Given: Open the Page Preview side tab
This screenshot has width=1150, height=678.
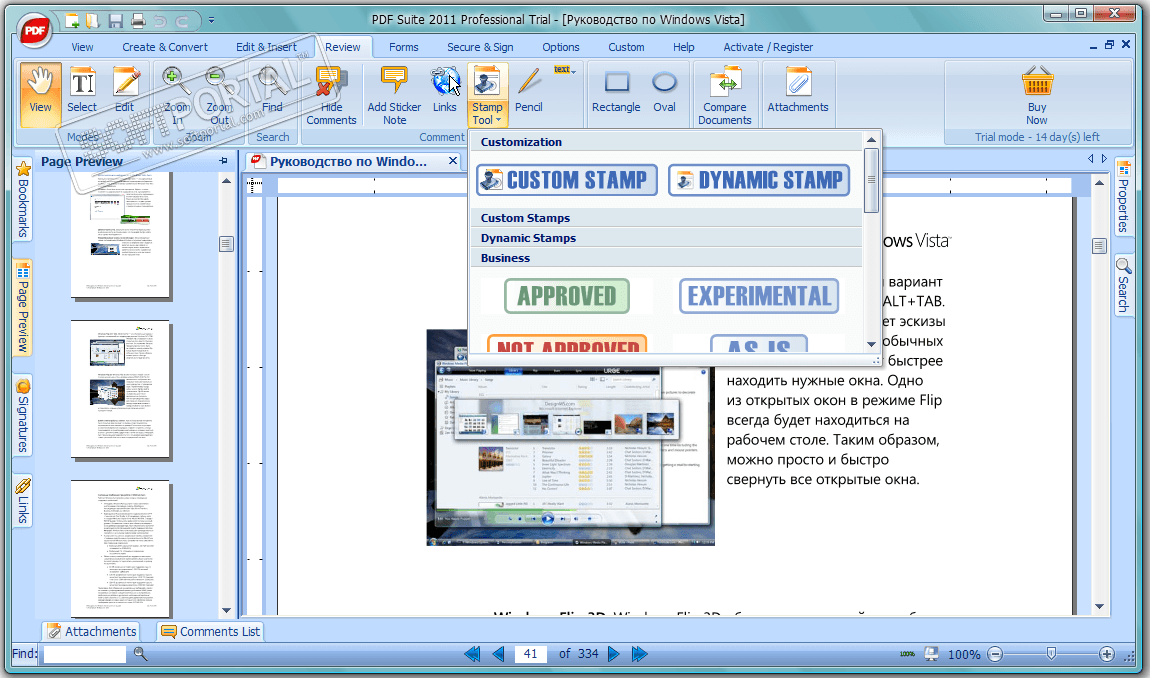Looking at the screenshot, I should coord(23,307).
